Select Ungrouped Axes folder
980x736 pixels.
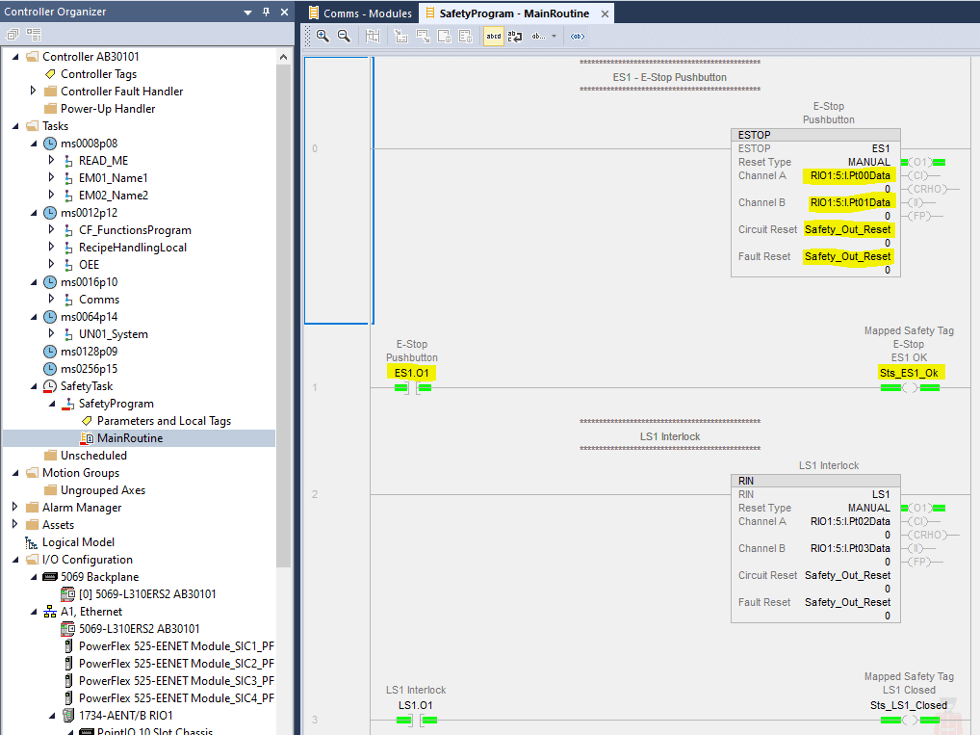coord(102,490)
